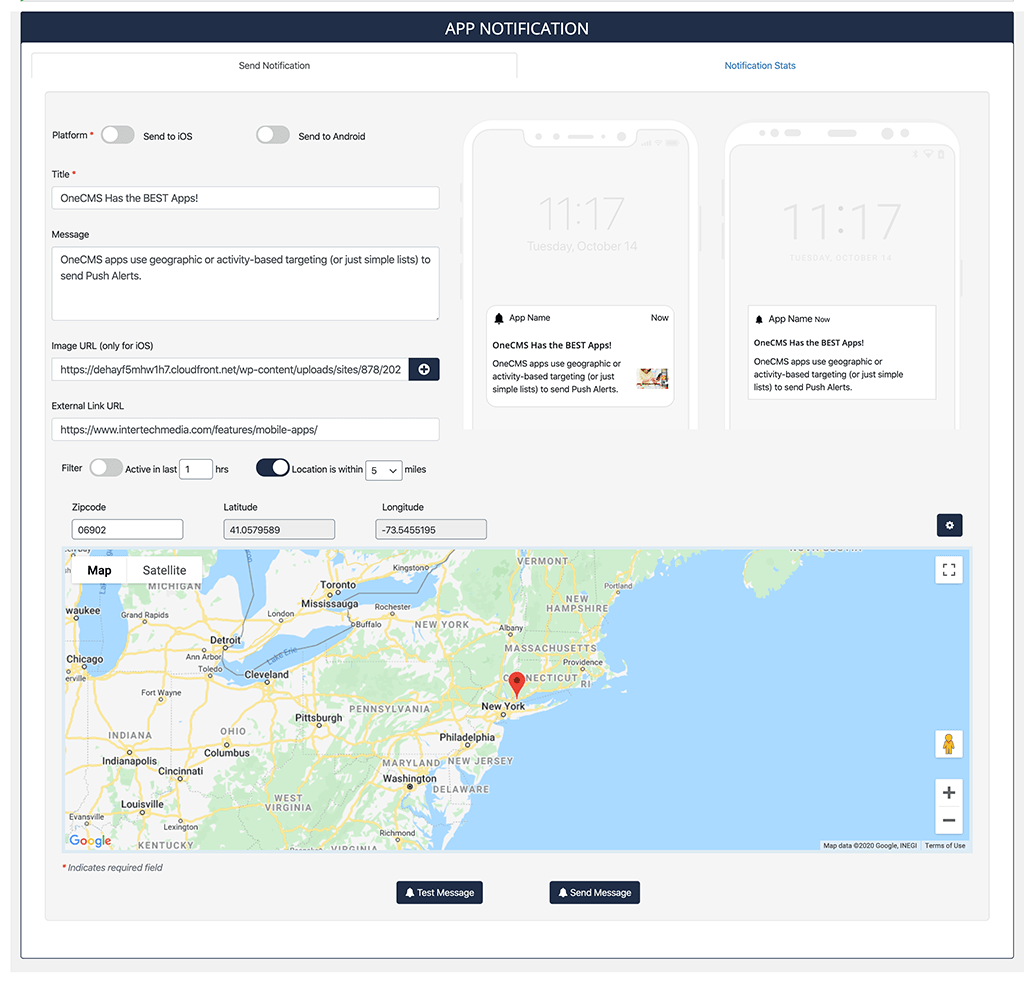Click Toronto label on the map
Viewport: 1024px width, 984px height.
(338, 585)
